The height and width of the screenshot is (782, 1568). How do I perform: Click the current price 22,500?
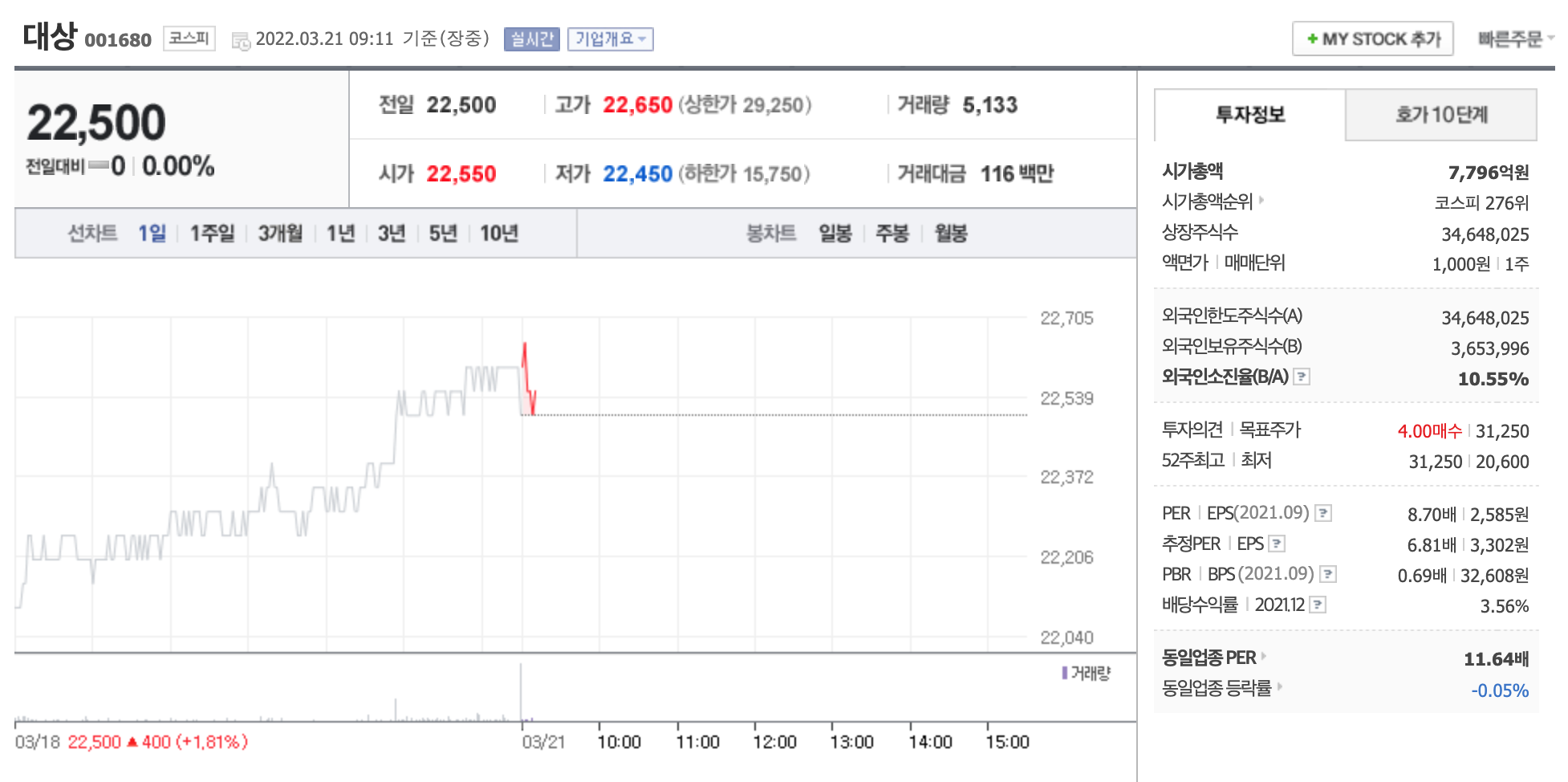96,123
